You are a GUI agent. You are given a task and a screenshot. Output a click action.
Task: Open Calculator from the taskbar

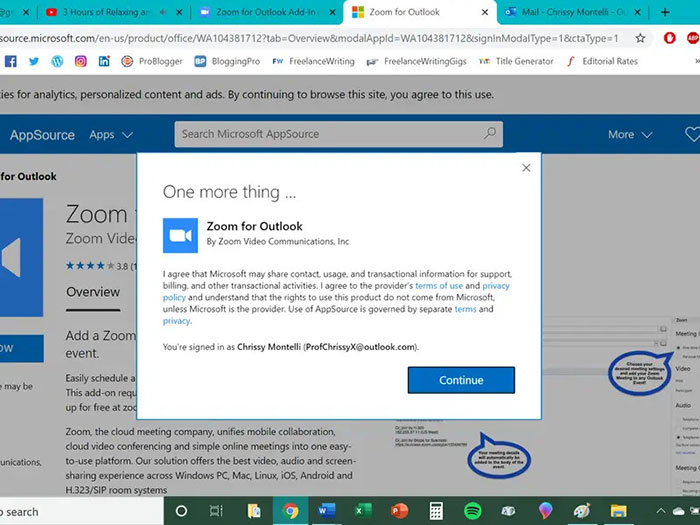pyautogui.click(x=436, y=511)
